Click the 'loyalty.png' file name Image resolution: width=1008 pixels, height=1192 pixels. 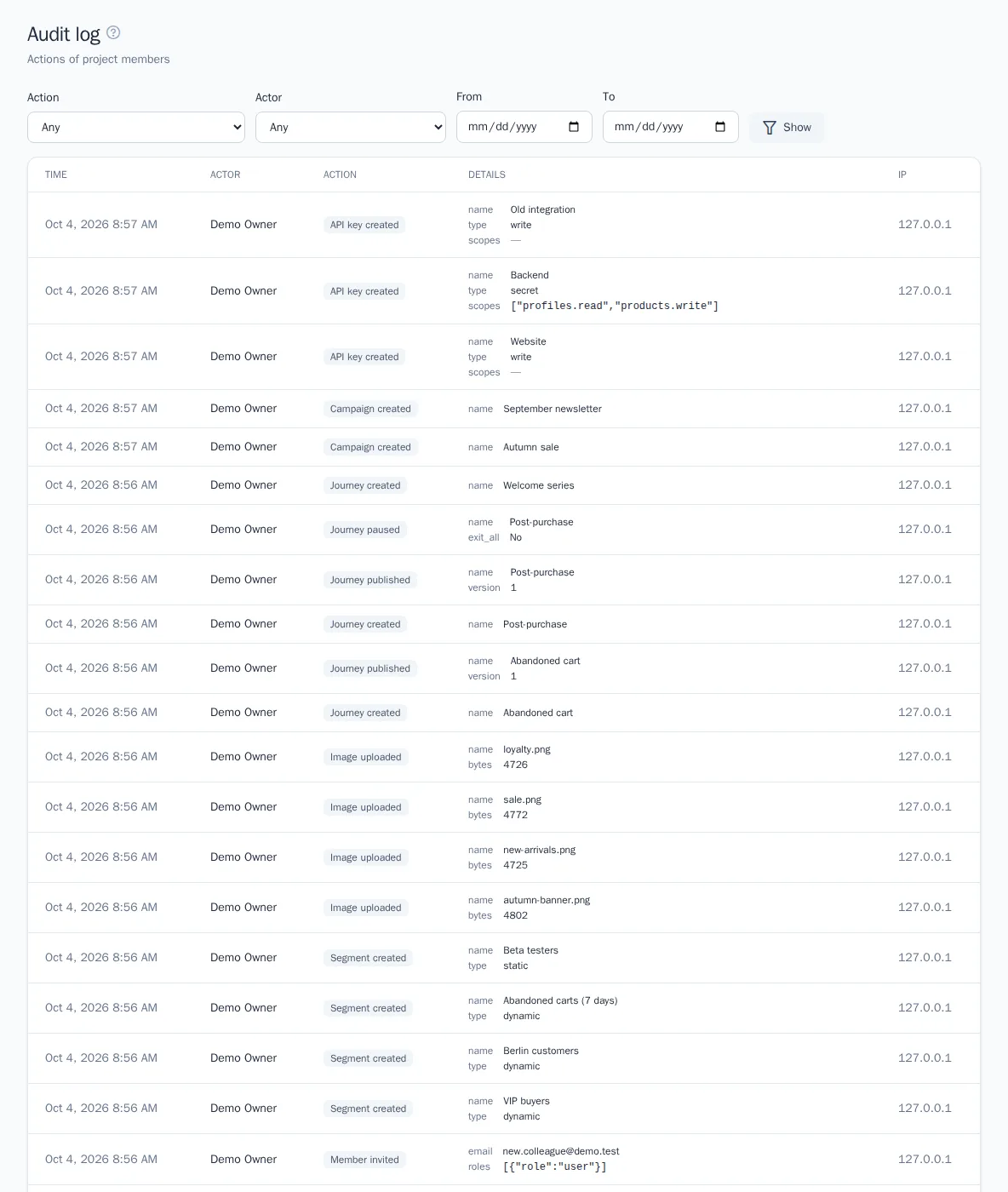[527, 749]
